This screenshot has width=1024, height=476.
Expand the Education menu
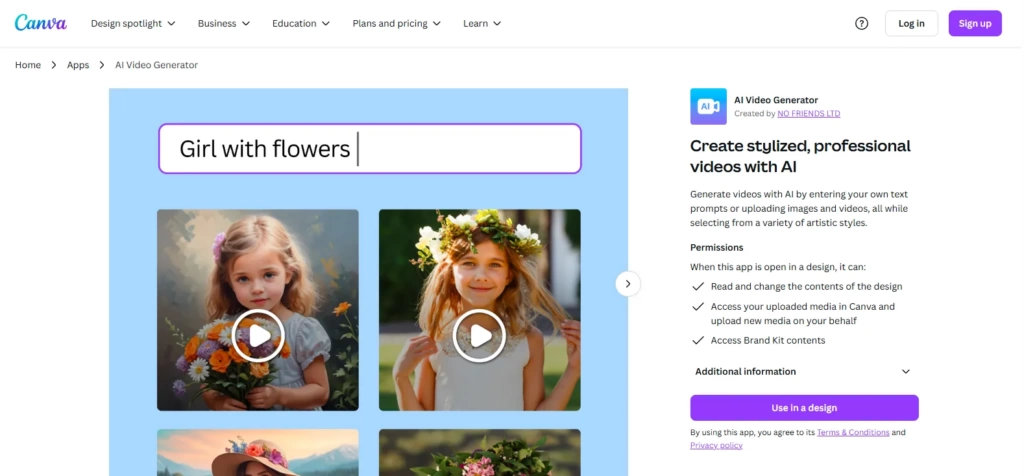pyautogui.click(x=300, y=24)
